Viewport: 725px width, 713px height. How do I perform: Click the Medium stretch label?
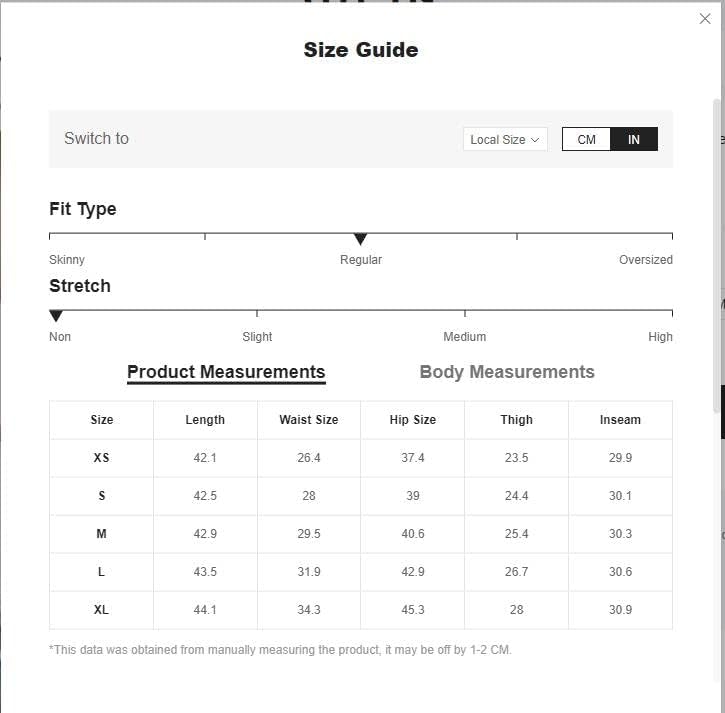pos(465,337)
